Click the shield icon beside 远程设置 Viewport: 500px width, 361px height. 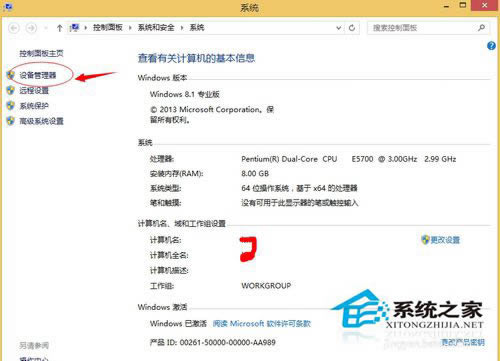pos(11,90)
